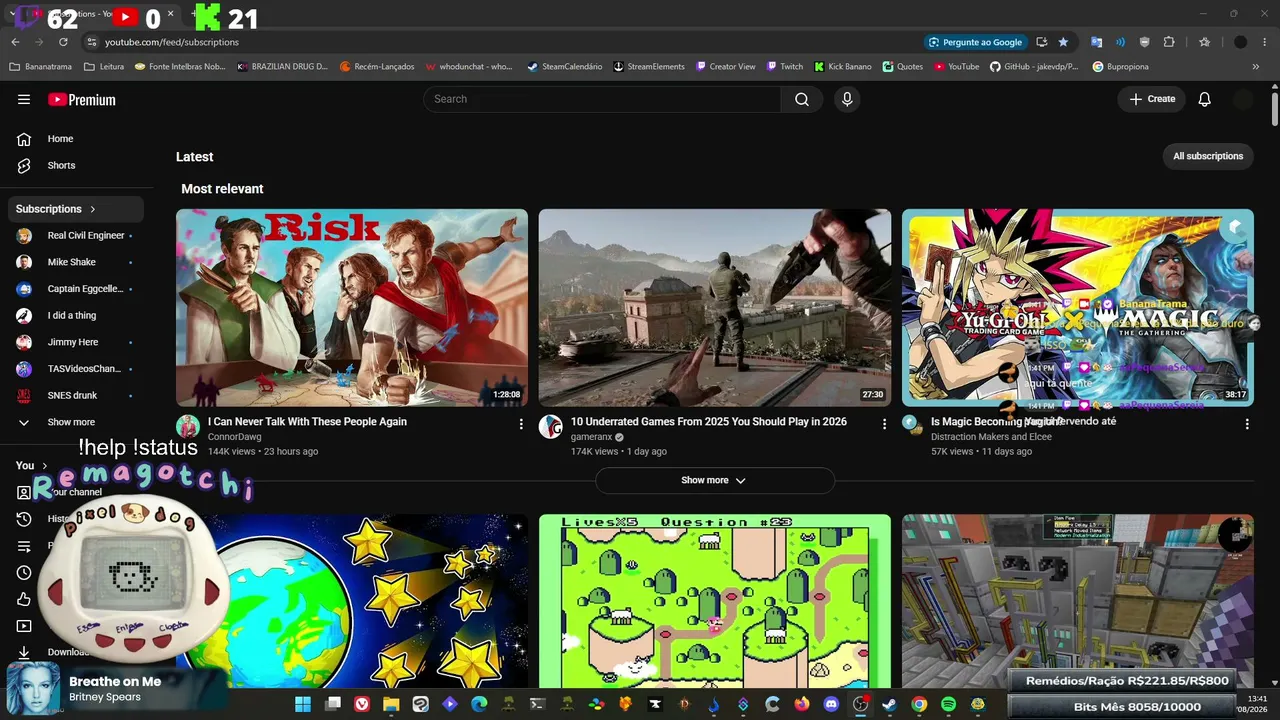This screenshot has height=720, width=1280.
Task: Open Firefox from the taskbar
Action: point(802,704)
